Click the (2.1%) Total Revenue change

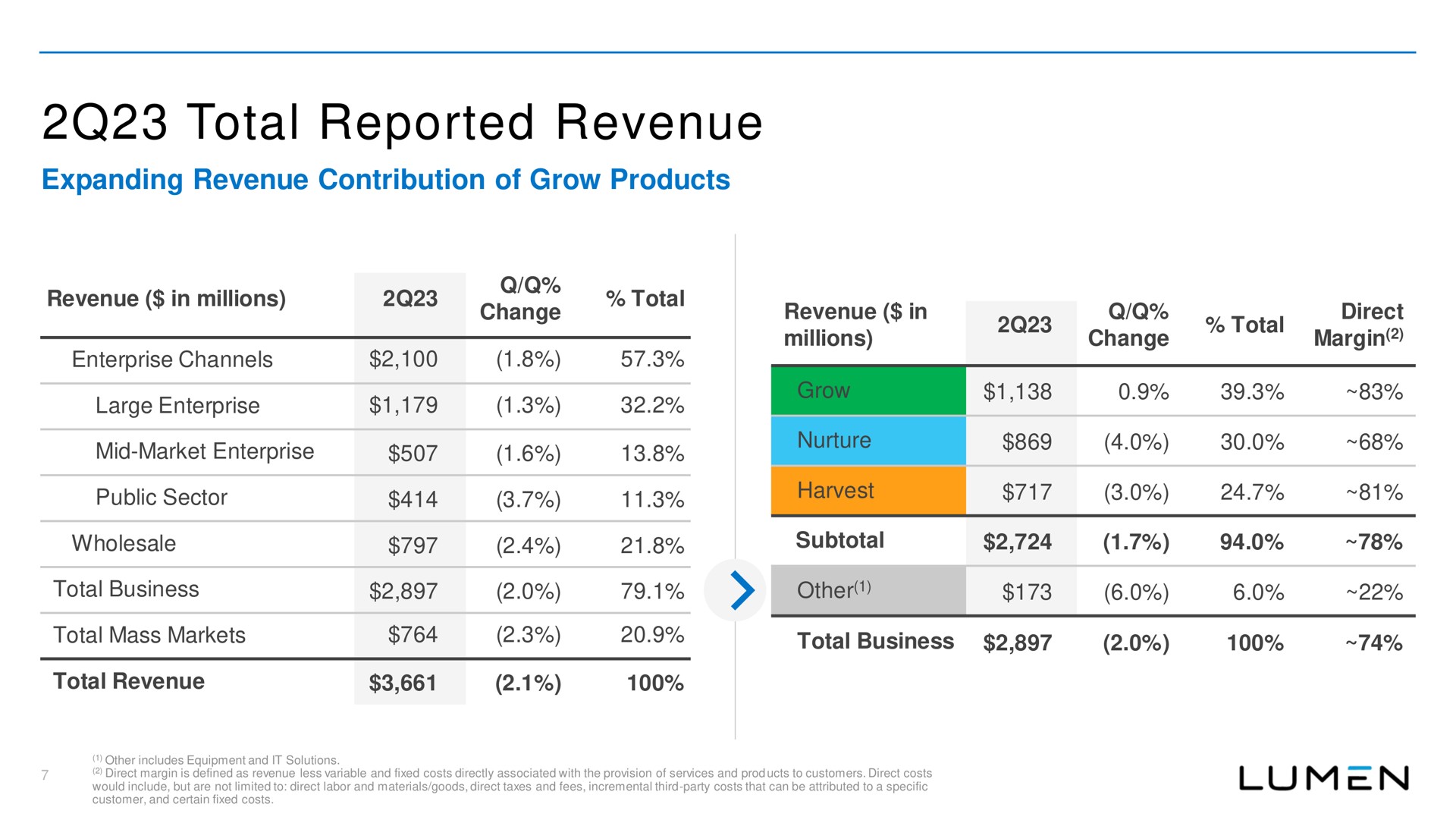(529, 683)
